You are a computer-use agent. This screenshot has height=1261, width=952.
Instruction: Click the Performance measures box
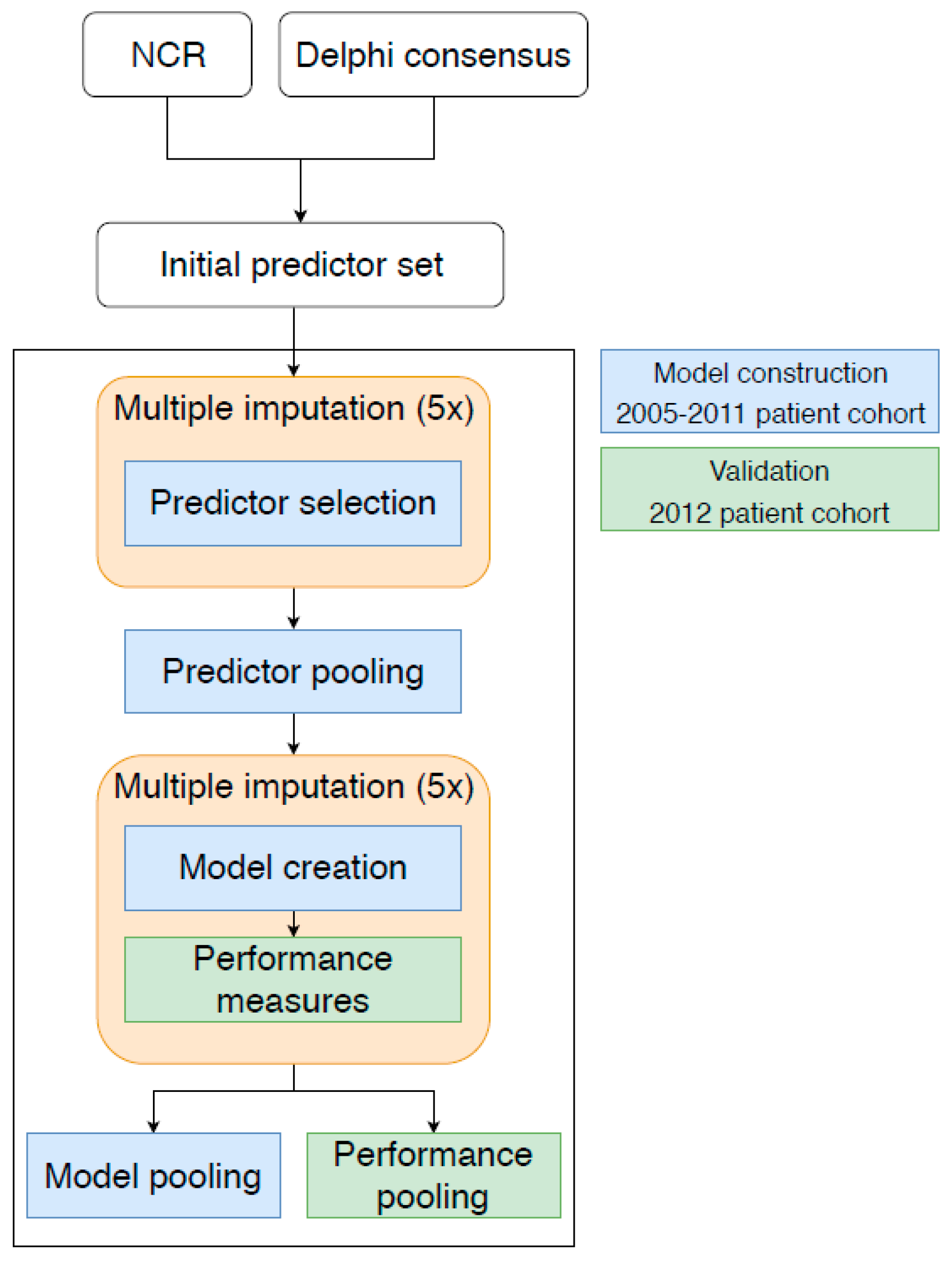293,979
